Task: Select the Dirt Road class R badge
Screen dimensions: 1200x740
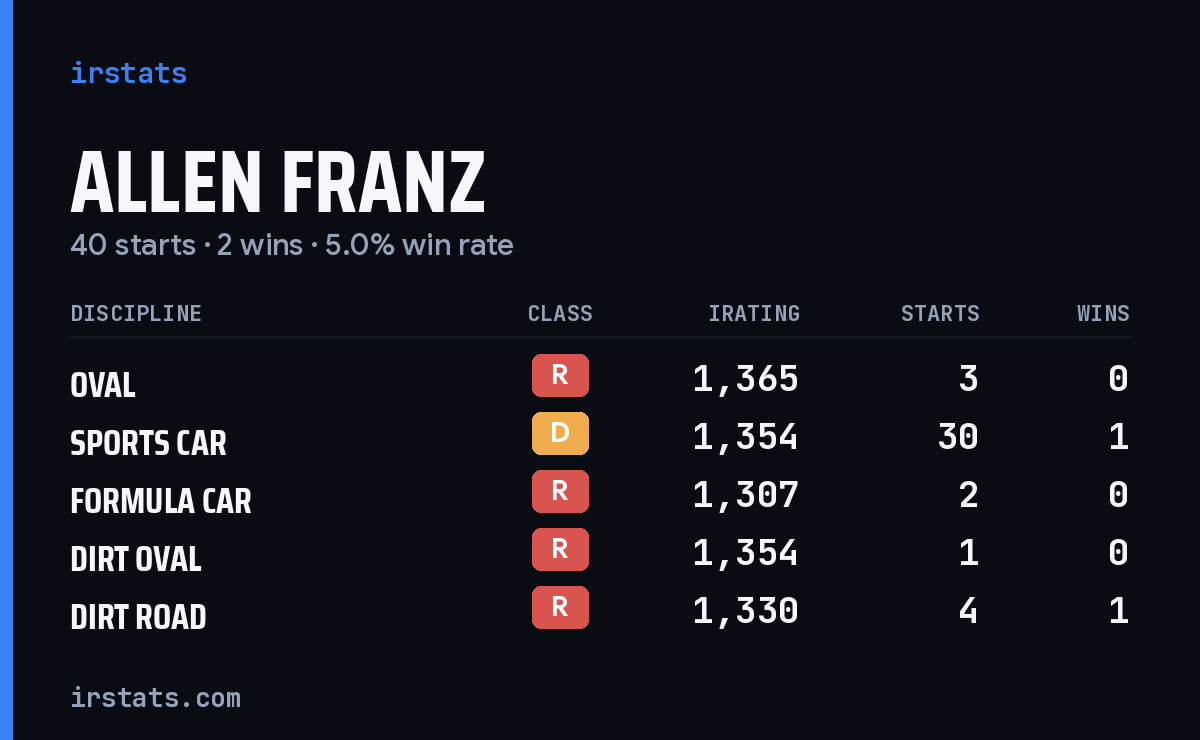Action: click(560, 607)
